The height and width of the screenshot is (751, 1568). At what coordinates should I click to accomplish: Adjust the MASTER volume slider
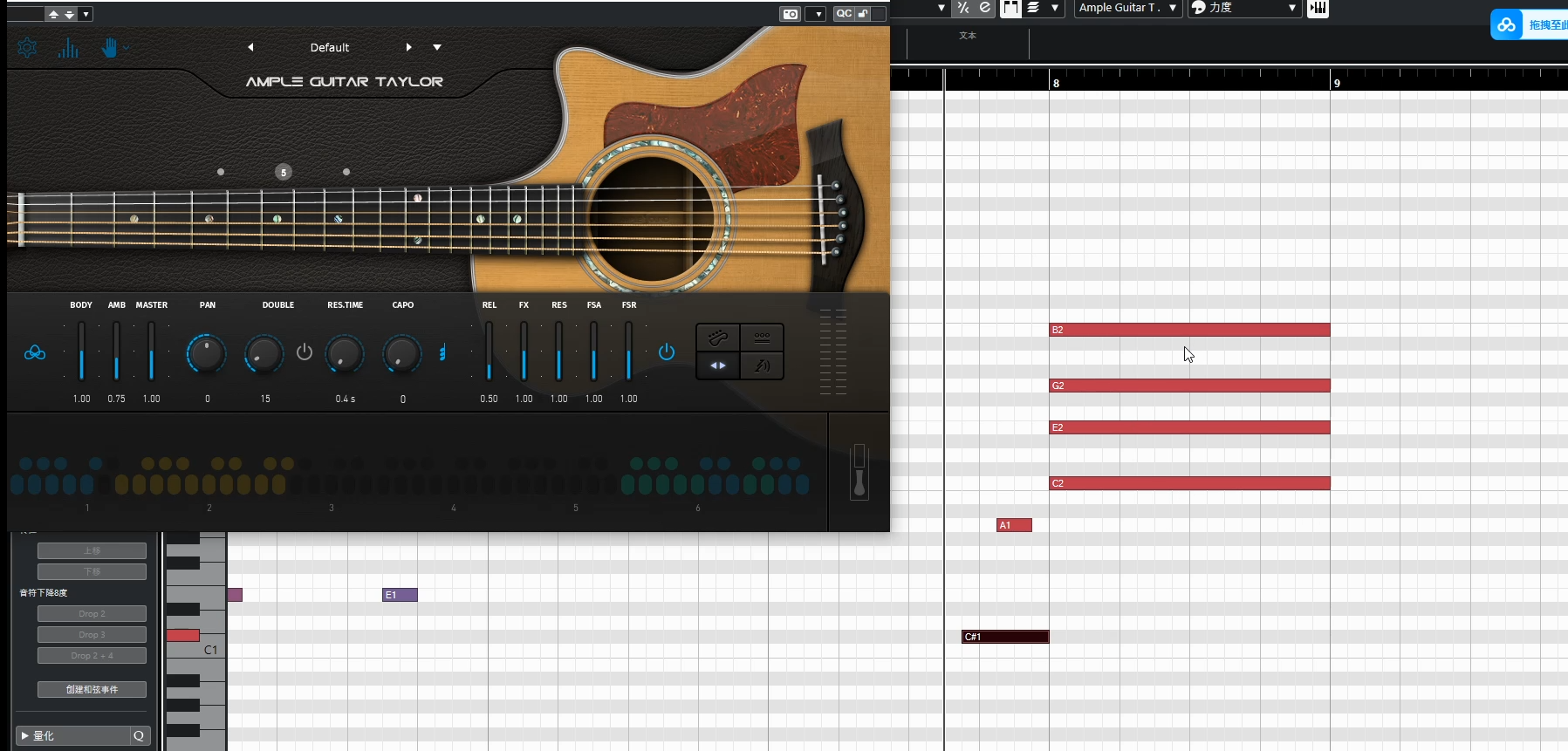click(151, 351)
